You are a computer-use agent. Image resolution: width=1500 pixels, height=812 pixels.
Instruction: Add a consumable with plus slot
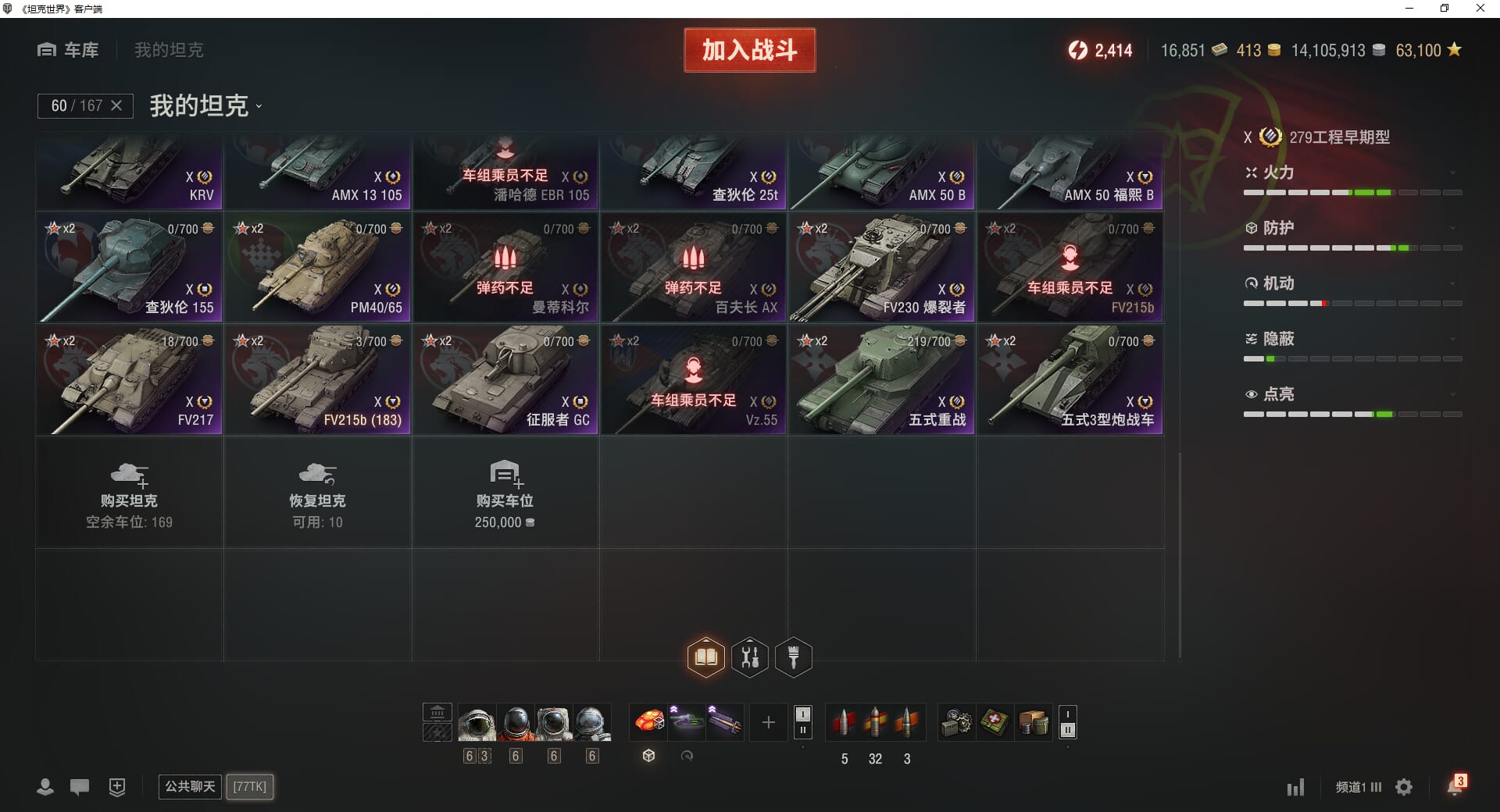tap(769, 722)
